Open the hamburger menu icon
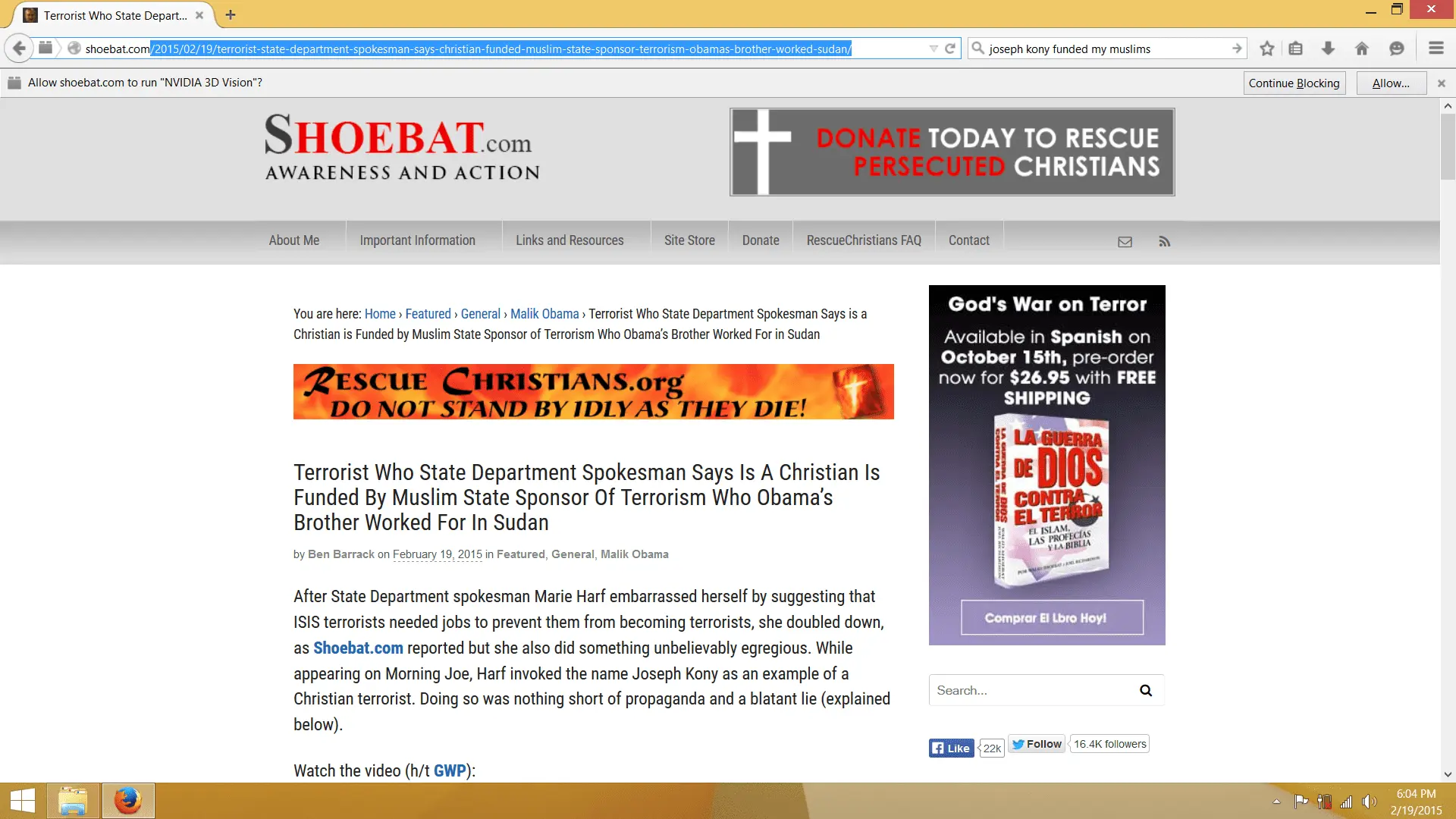This screenshot has width=1456, height=819. (x=1436, y=49)
